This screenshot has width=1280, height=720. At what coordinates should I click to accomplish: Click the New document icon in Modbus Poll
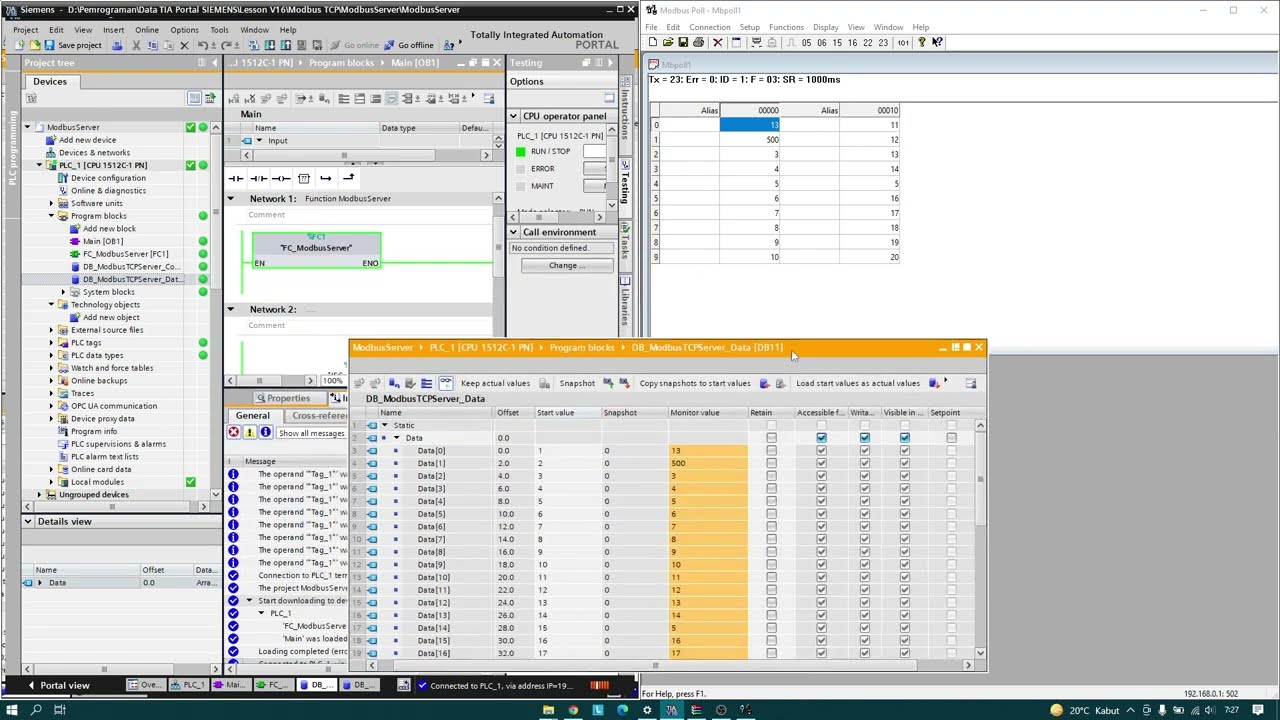point(653,42)
